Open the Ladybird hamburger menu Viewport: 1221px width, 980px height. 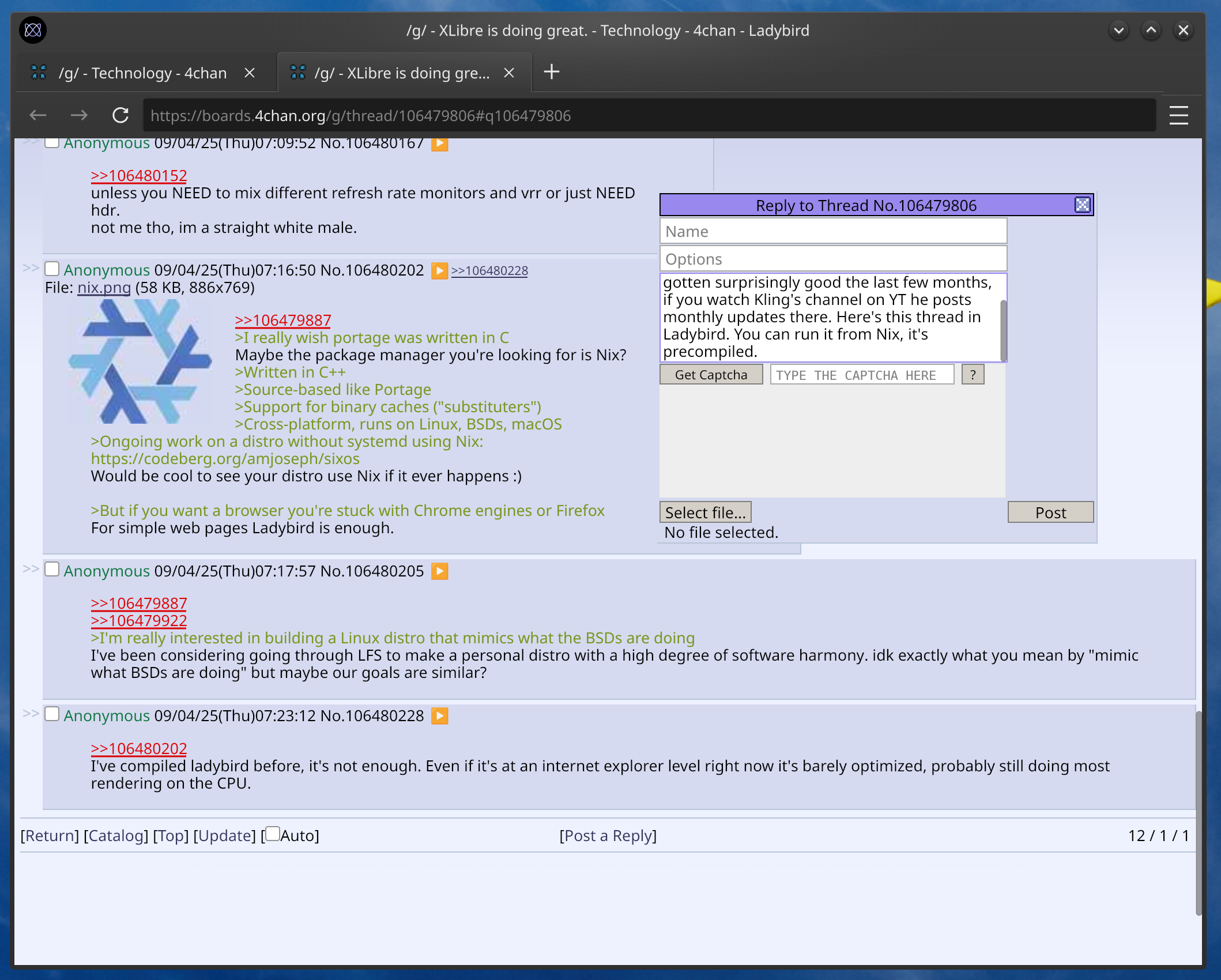(1178, 115)
